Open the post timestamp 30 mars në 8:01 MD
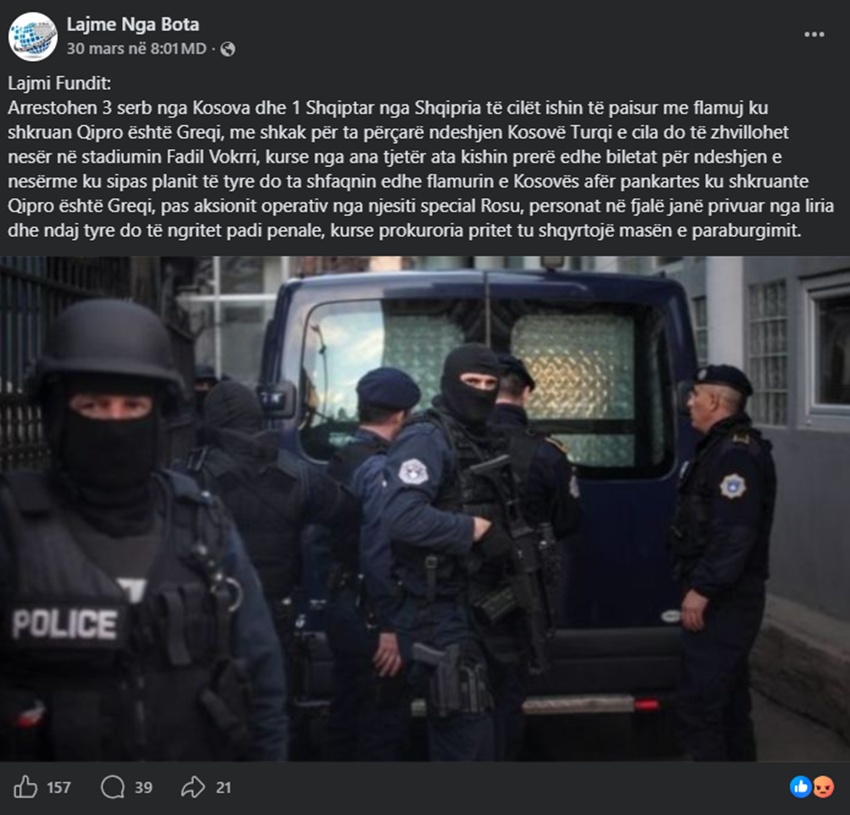Image resolution: width=850 pixels, height=815 pixels. pos(137,49)
